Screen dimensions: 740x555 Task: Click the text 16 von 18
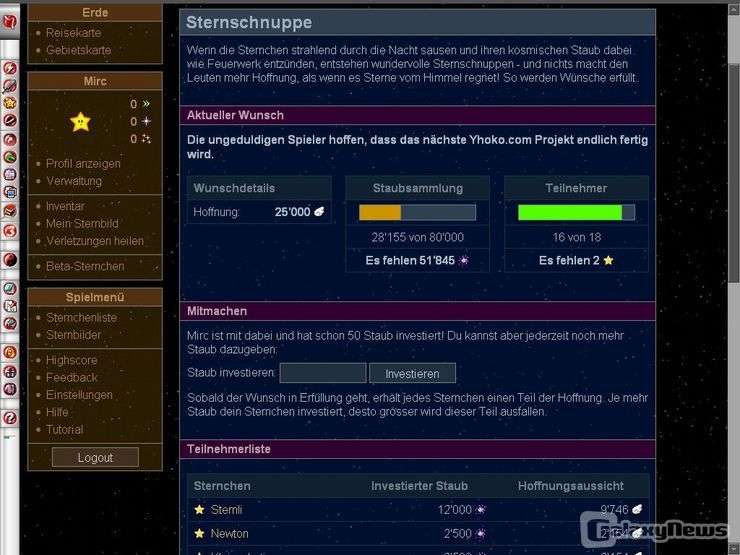tap(577, 237)
